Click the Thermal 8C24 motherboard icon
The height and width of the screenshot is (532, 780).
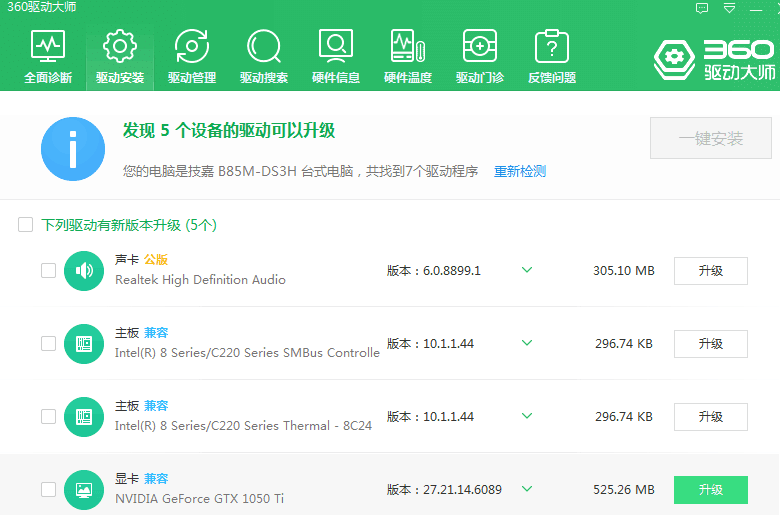point(84,417)
